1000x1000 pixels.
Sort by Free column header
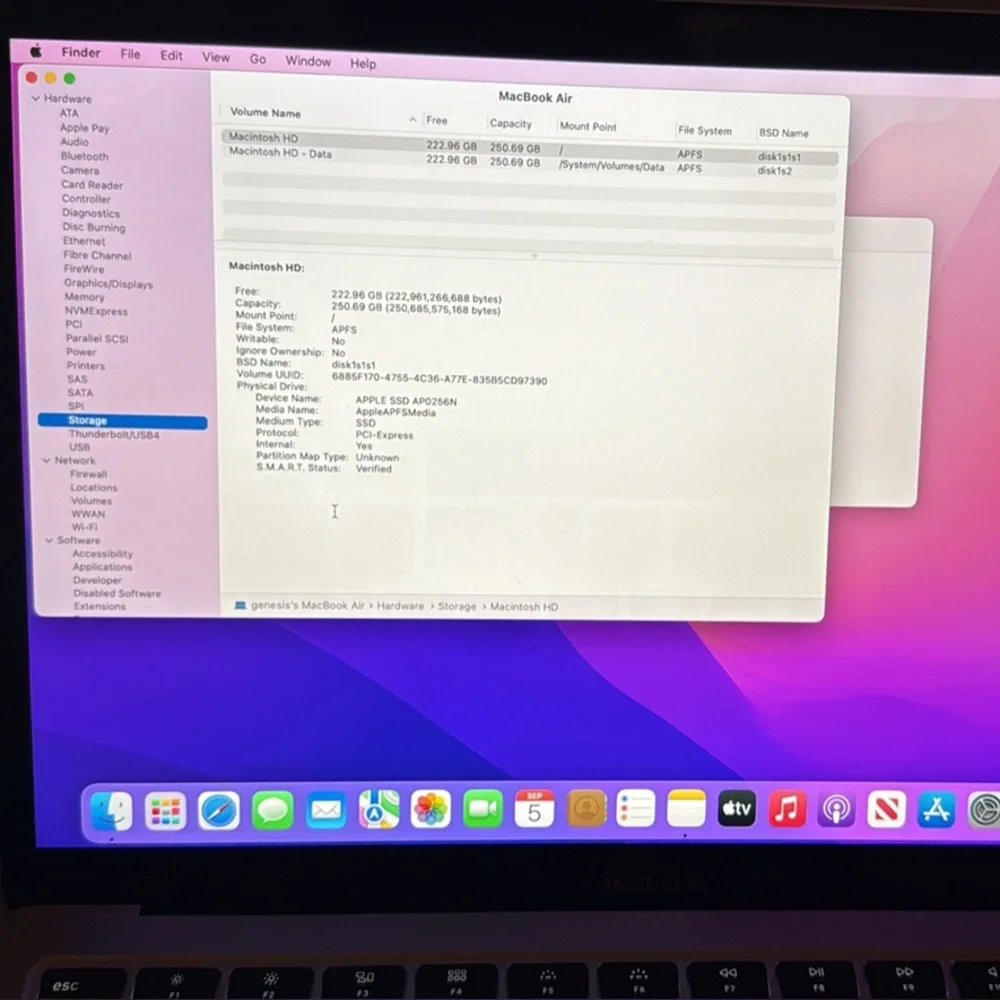click(x=437, y=121)
